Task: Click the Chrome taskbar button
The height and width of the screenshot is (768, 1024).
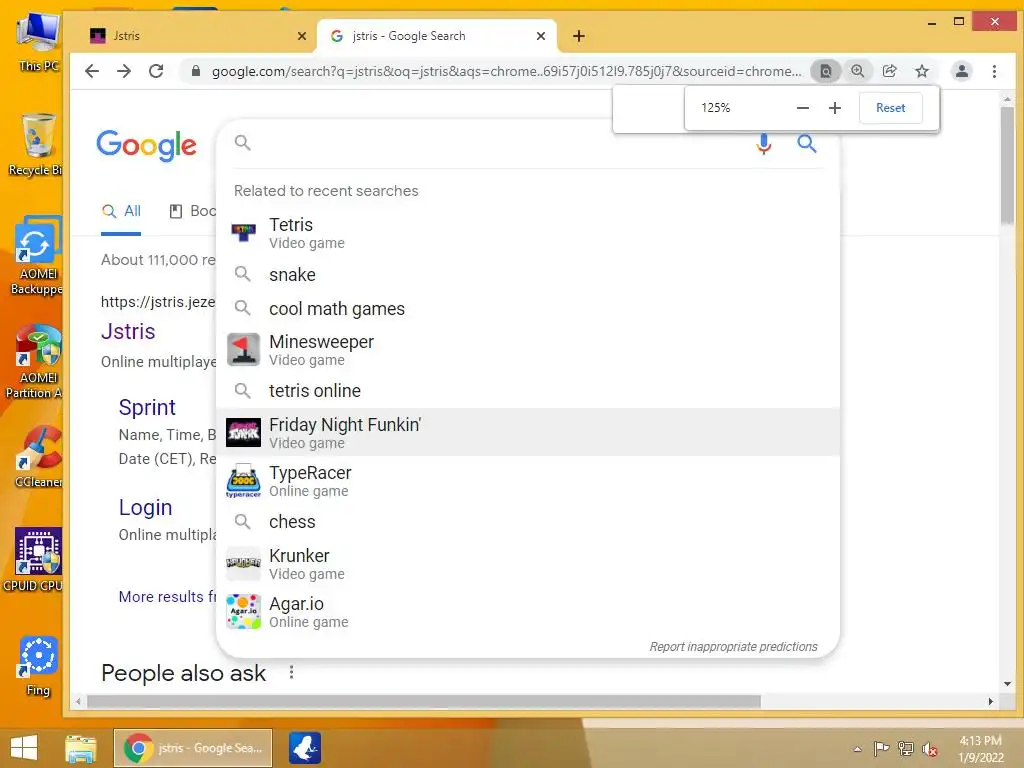Action: pyautogui.click(x=193, y=748)
